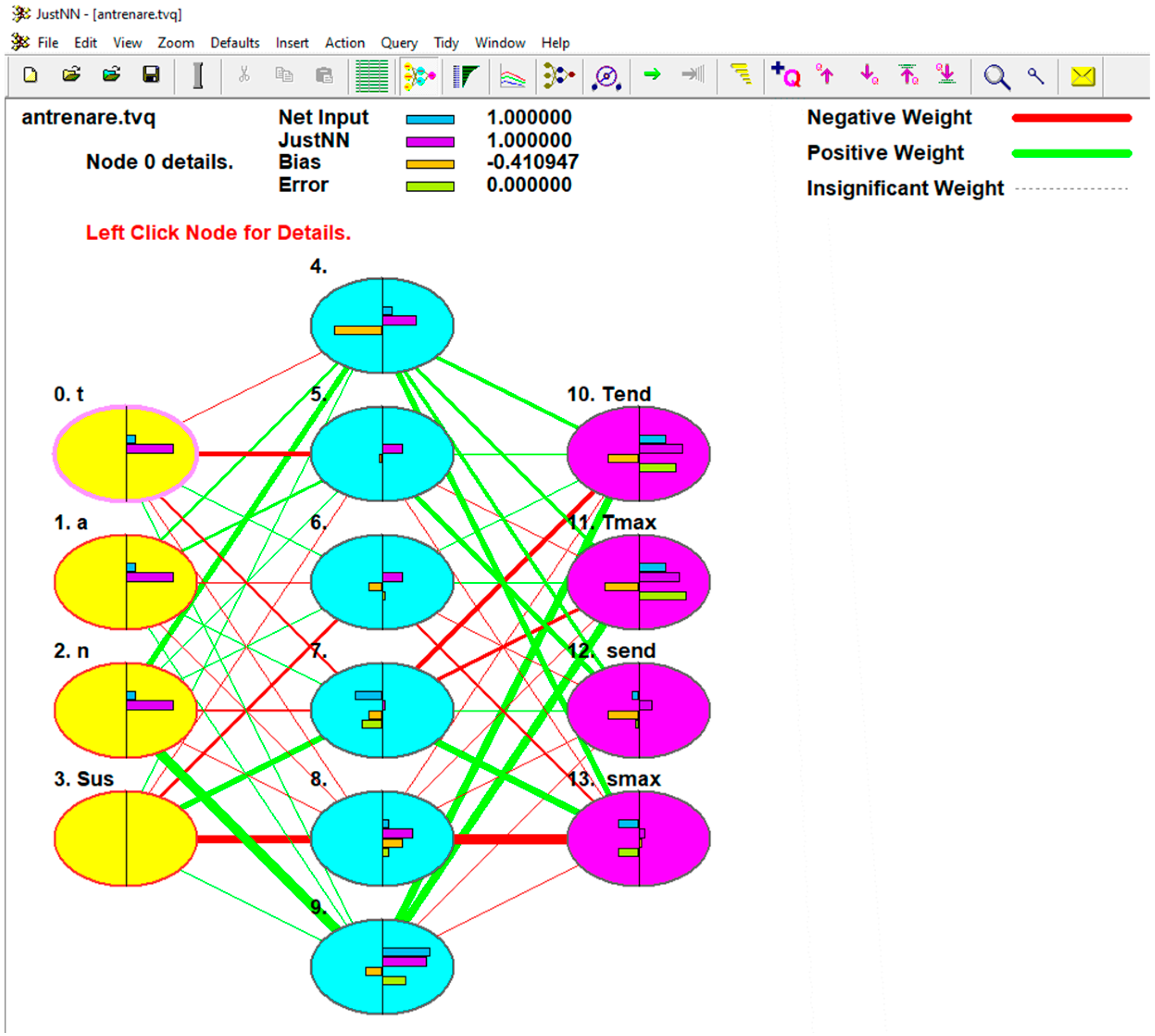Click output node 10. Tend

tap(638, 454)
